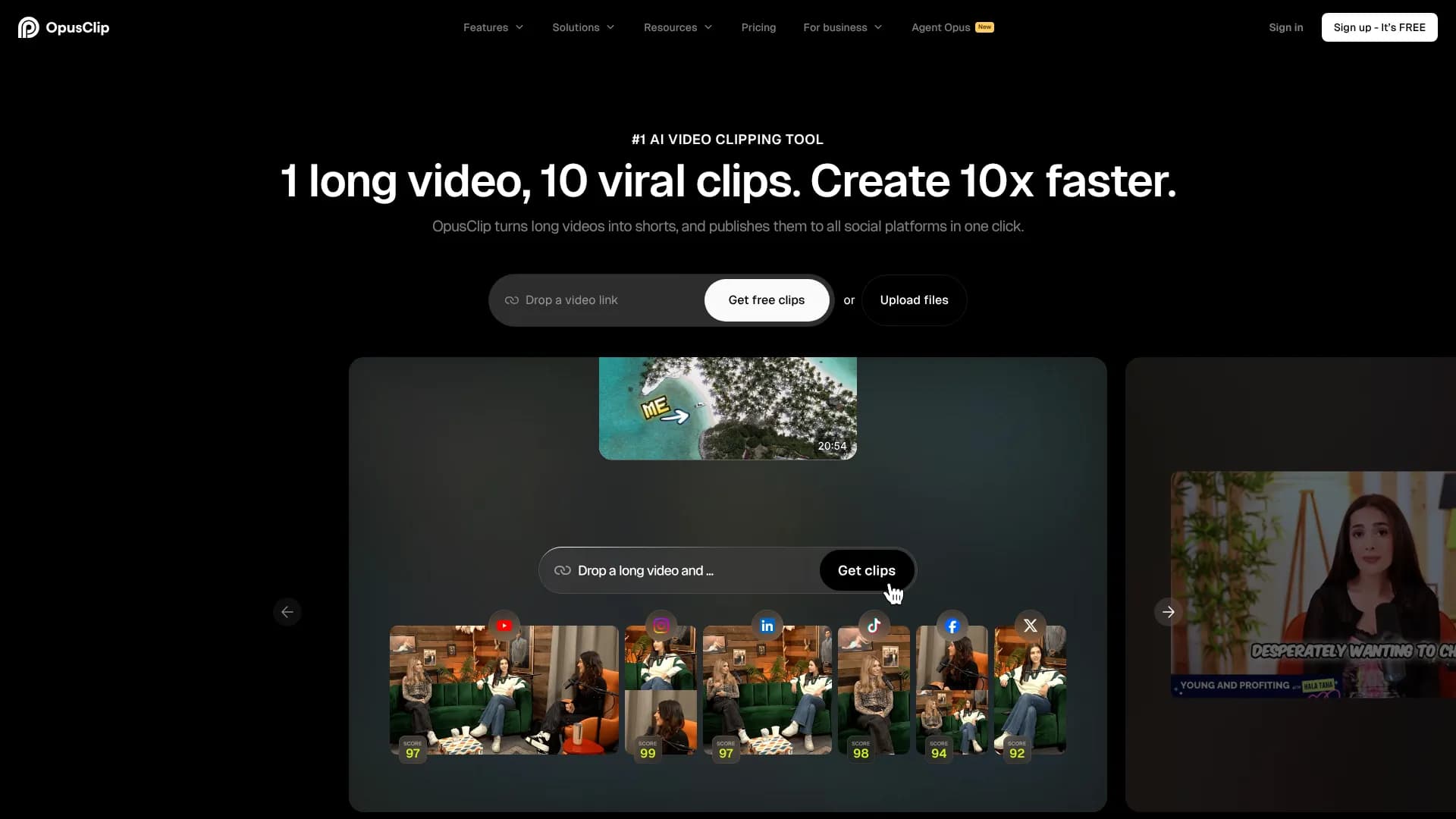Click the OpusClip logo icon
Viewport: 1456px width, 819px height.
28,27
